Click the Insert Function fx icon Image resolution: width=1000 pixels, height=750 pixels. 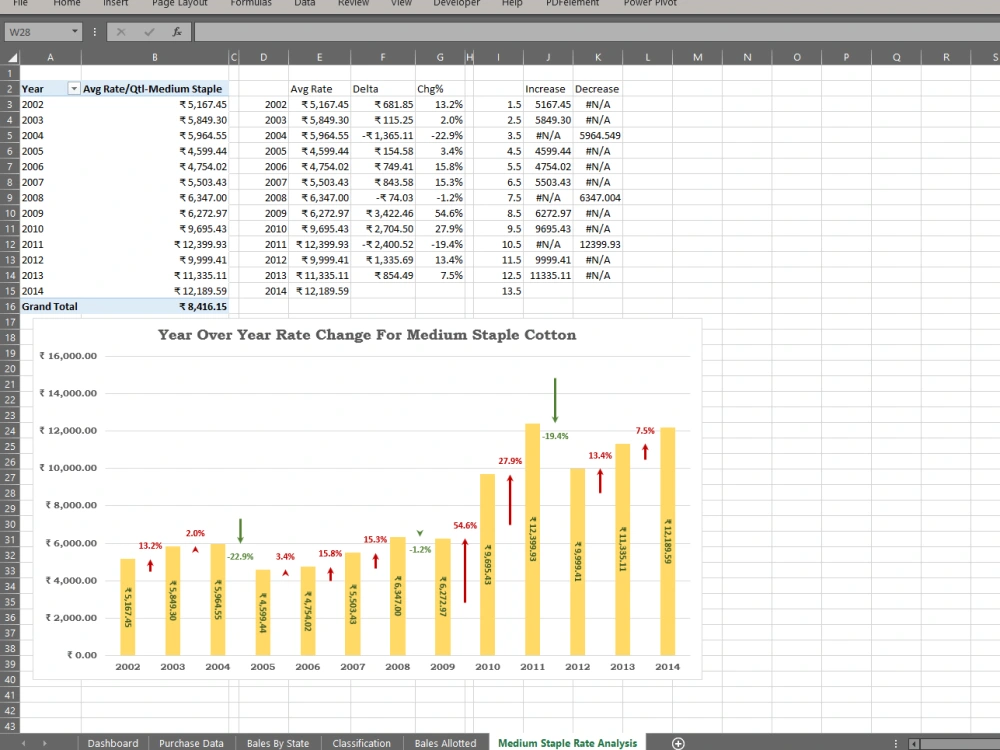177,31
